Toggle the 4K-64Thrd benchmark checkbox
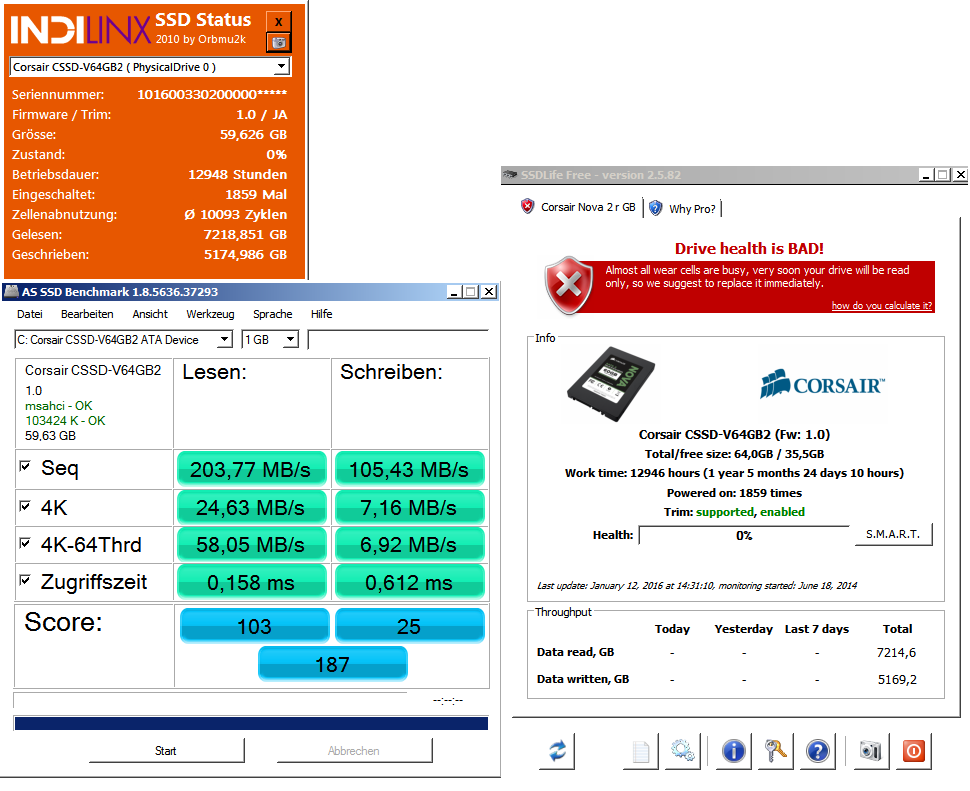Image resolution: width=970 pixels, height=791 pixels. tap(25, 543)
